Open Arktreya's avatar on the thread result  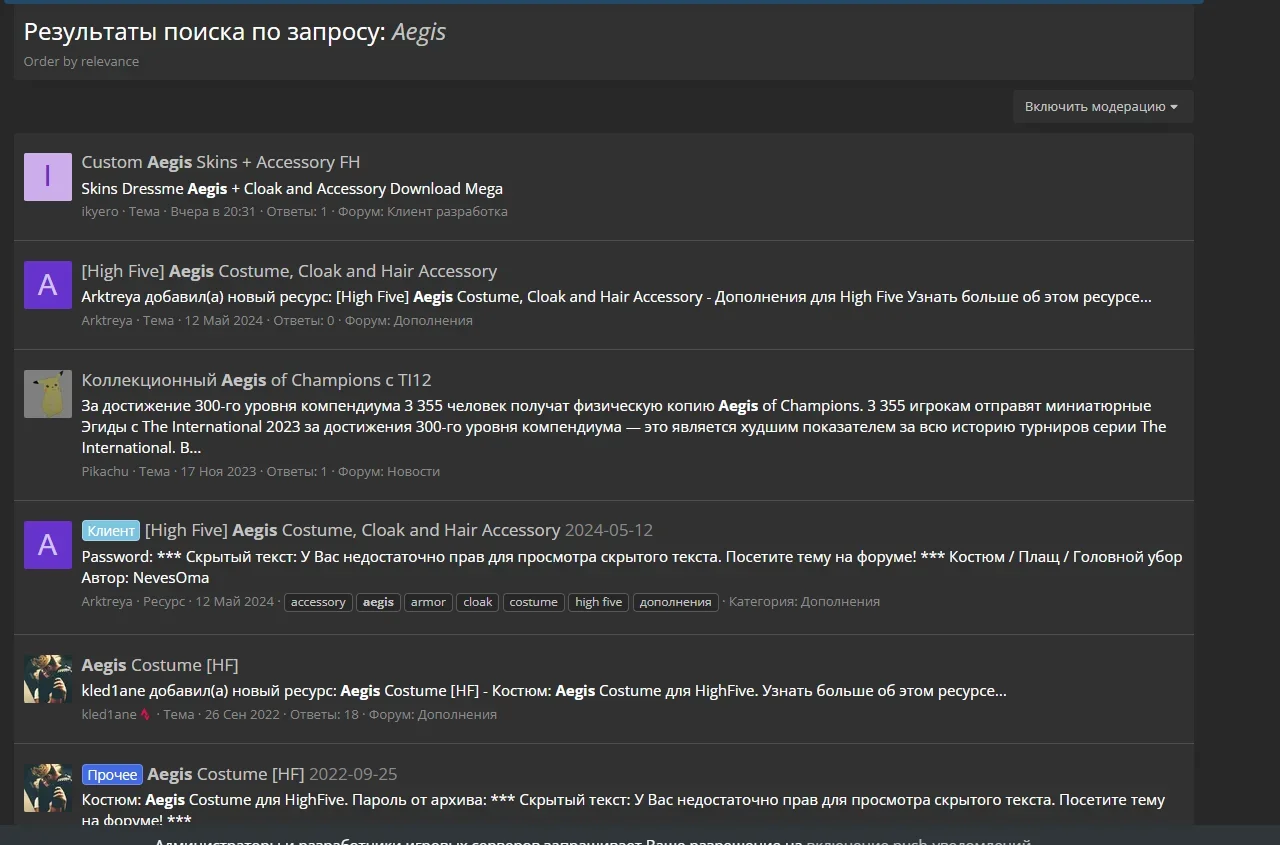click(x=48, y=285)
